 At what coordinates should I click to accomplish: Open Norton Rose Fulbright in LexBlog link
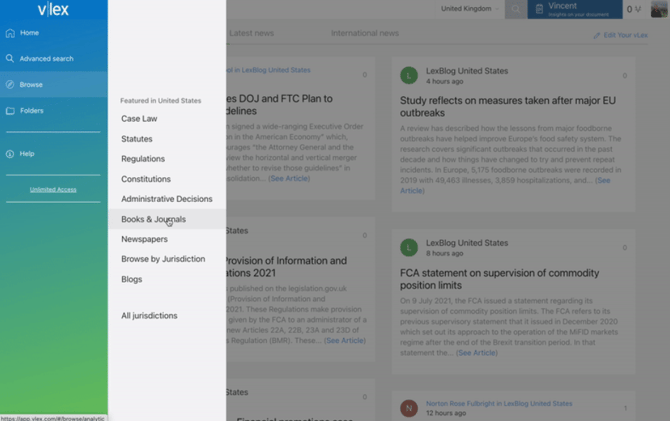point(499,403)
